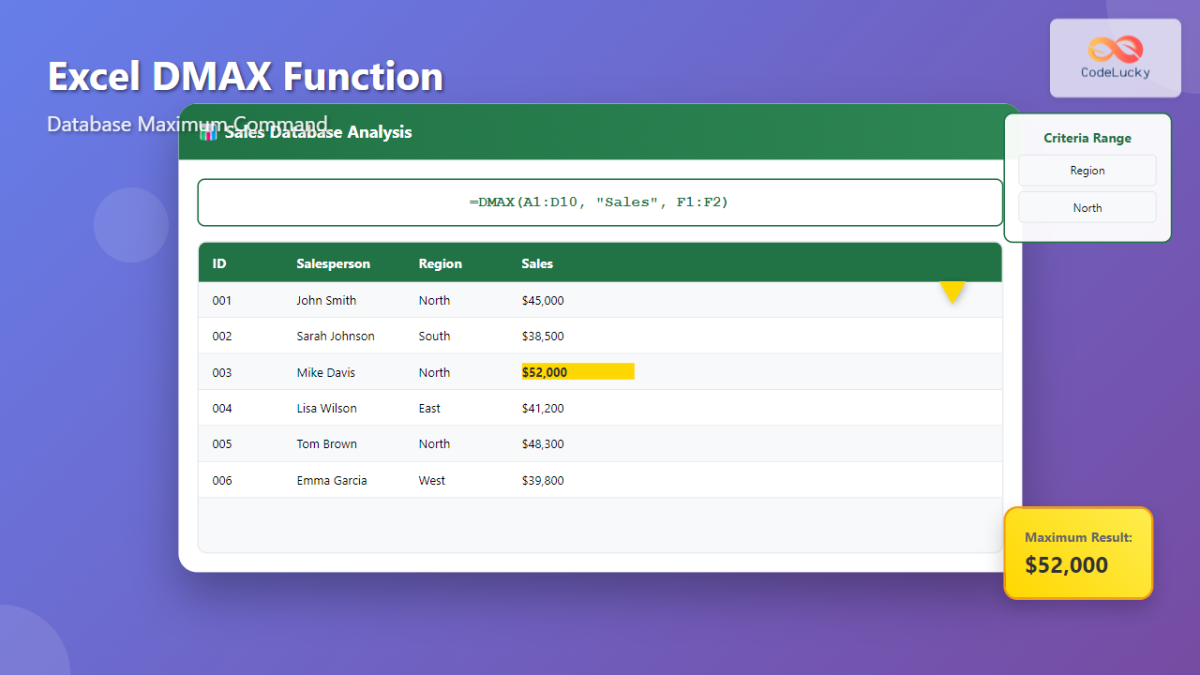
Task: Select the Mike Davis row name
Action: [x=325, y=372]
